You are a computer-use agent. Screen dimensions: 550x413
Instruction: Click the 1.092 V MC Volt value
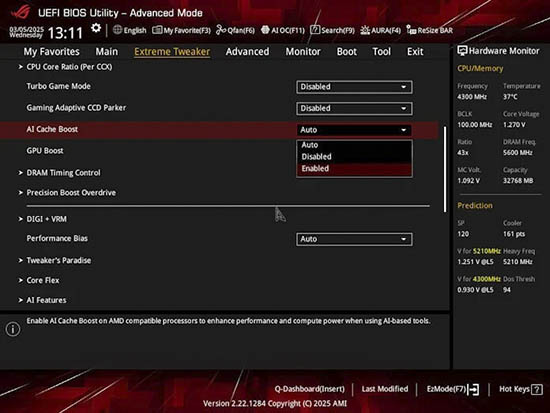[x=468, y=181]
